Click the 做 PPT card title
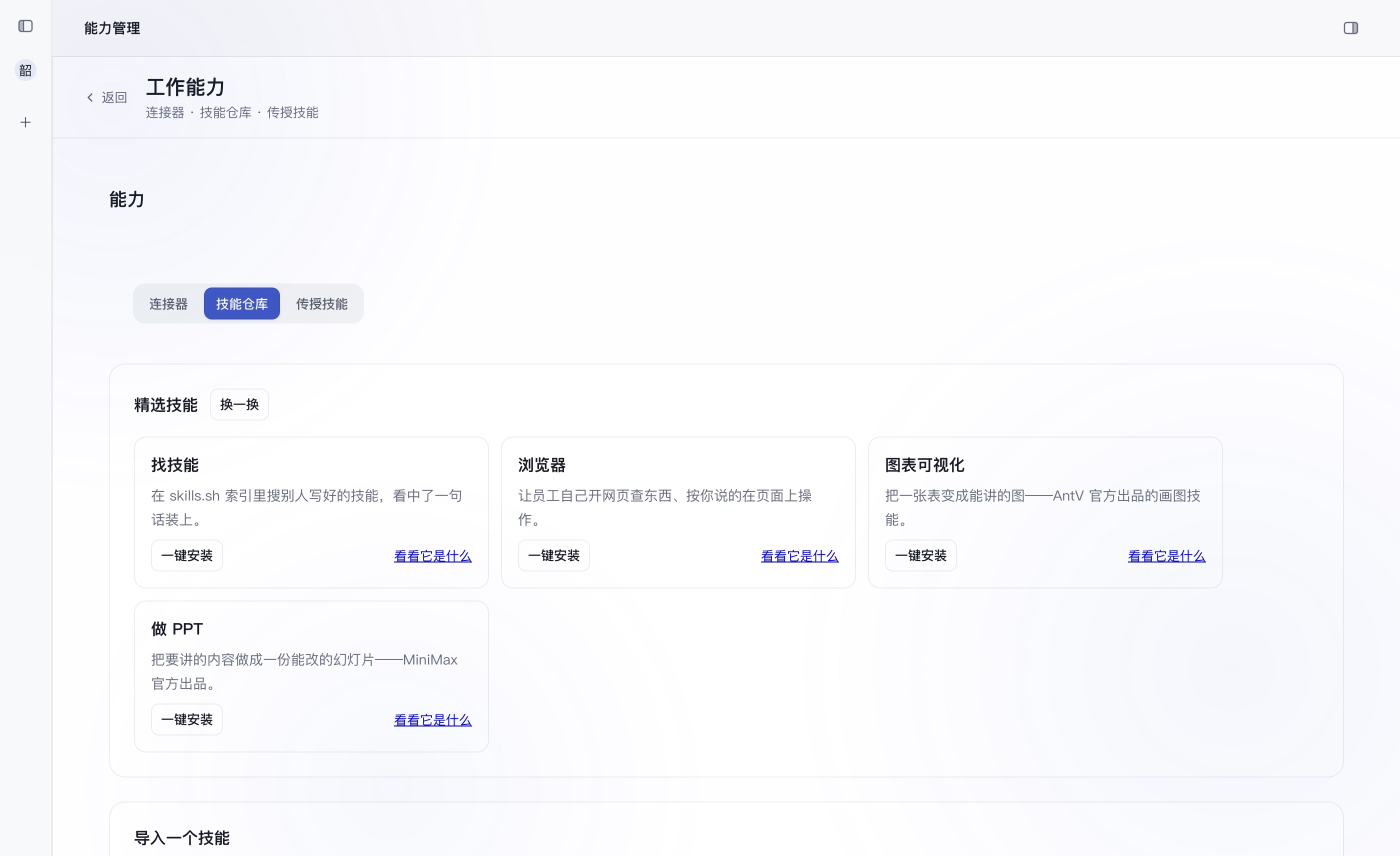This screenshot has height=856, width=1400. click(177, 629)
